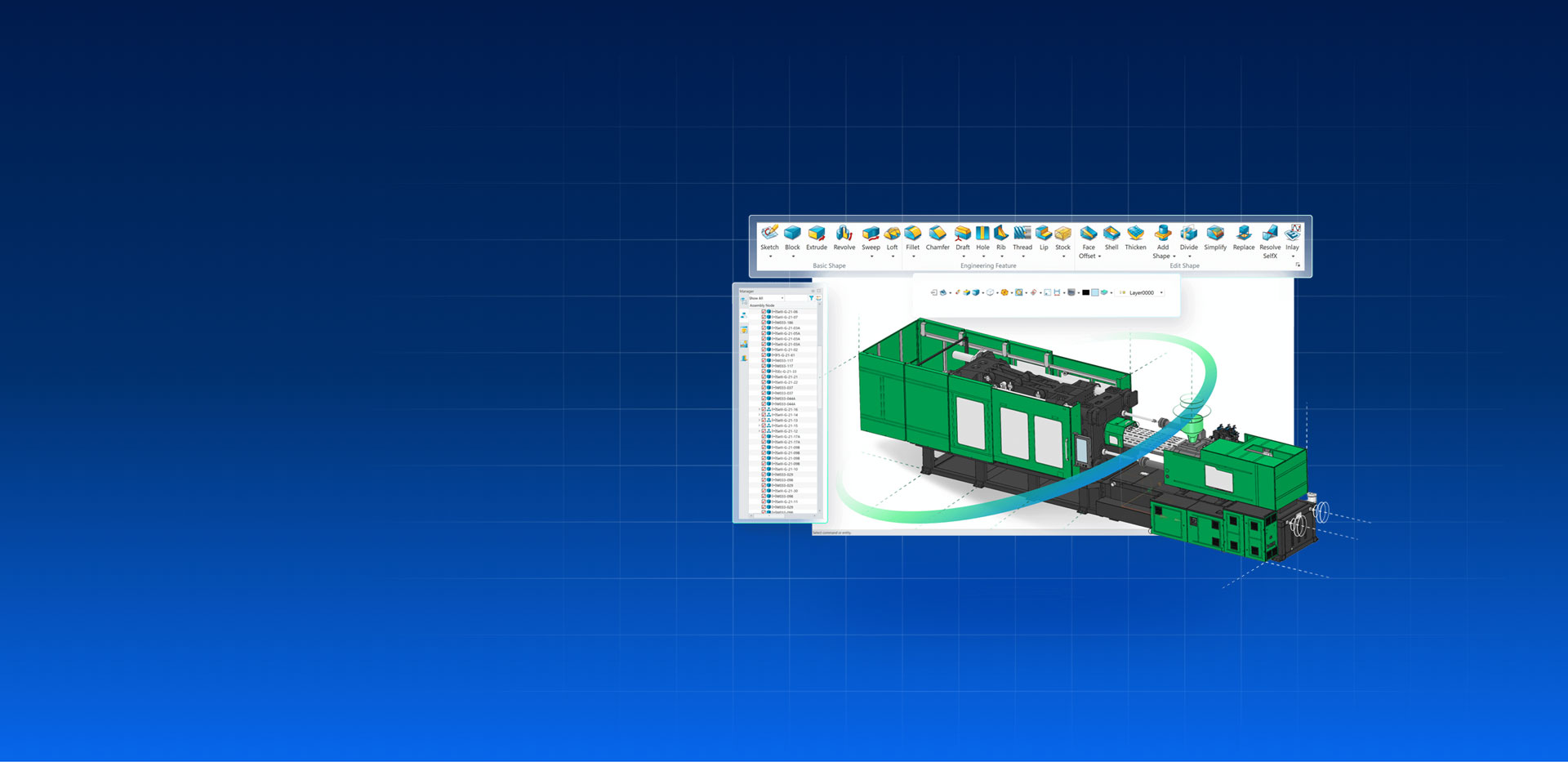Expand the G-21-14 subassembly tree node
Viewport: 1568px width, 762px height.
tap(759, 415)
